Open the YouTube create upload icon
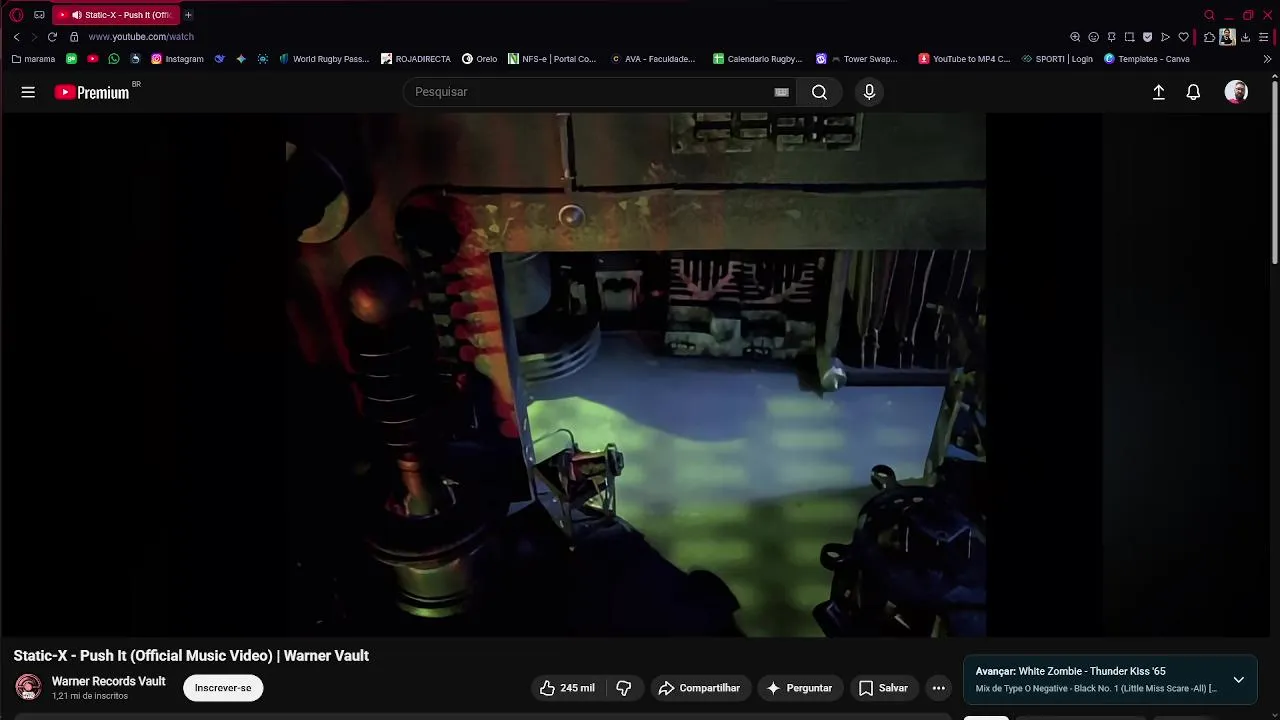Image resolution: width=1280 pixels, height=720 pixels. point(1158,92)
